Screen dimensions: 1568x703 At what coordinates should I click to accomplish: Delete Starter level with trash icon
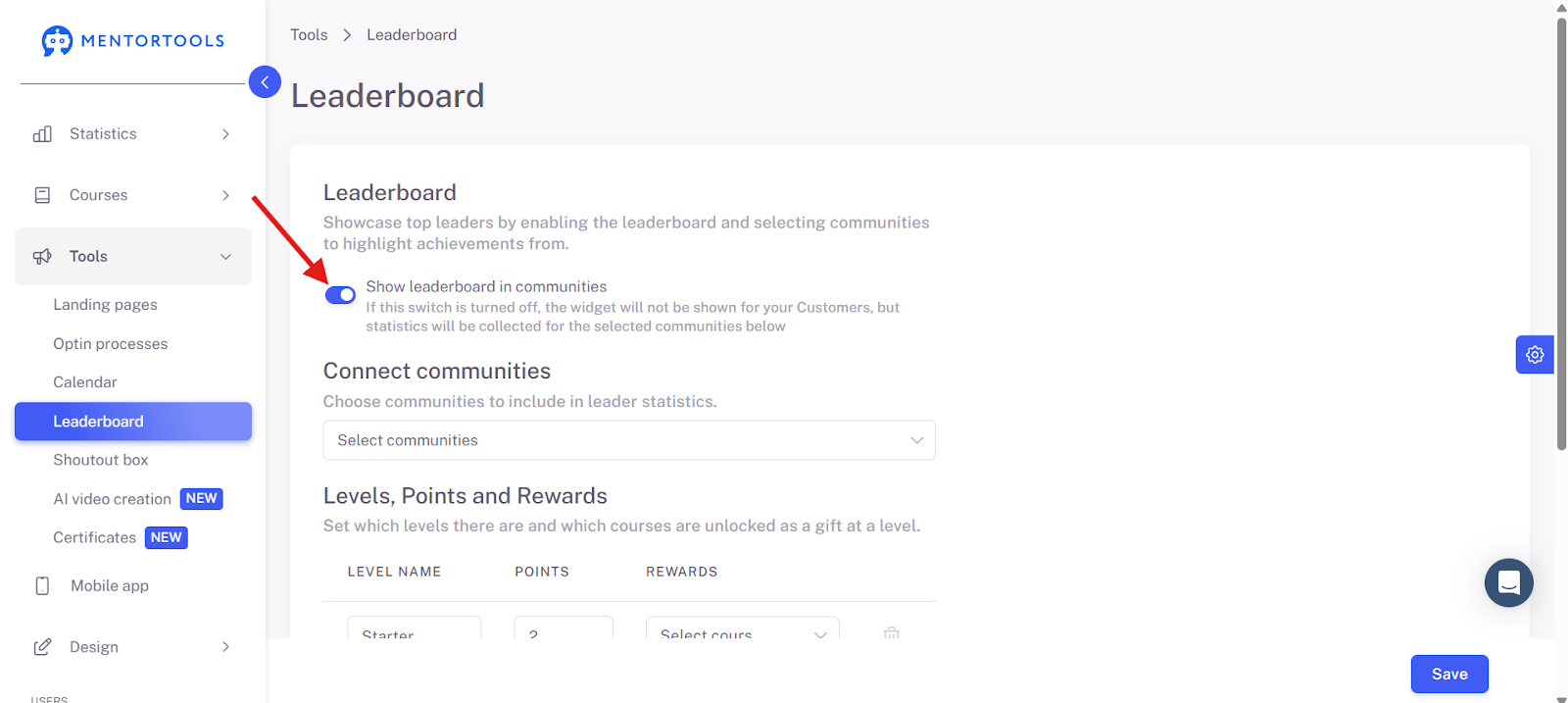tap(891, 632)
